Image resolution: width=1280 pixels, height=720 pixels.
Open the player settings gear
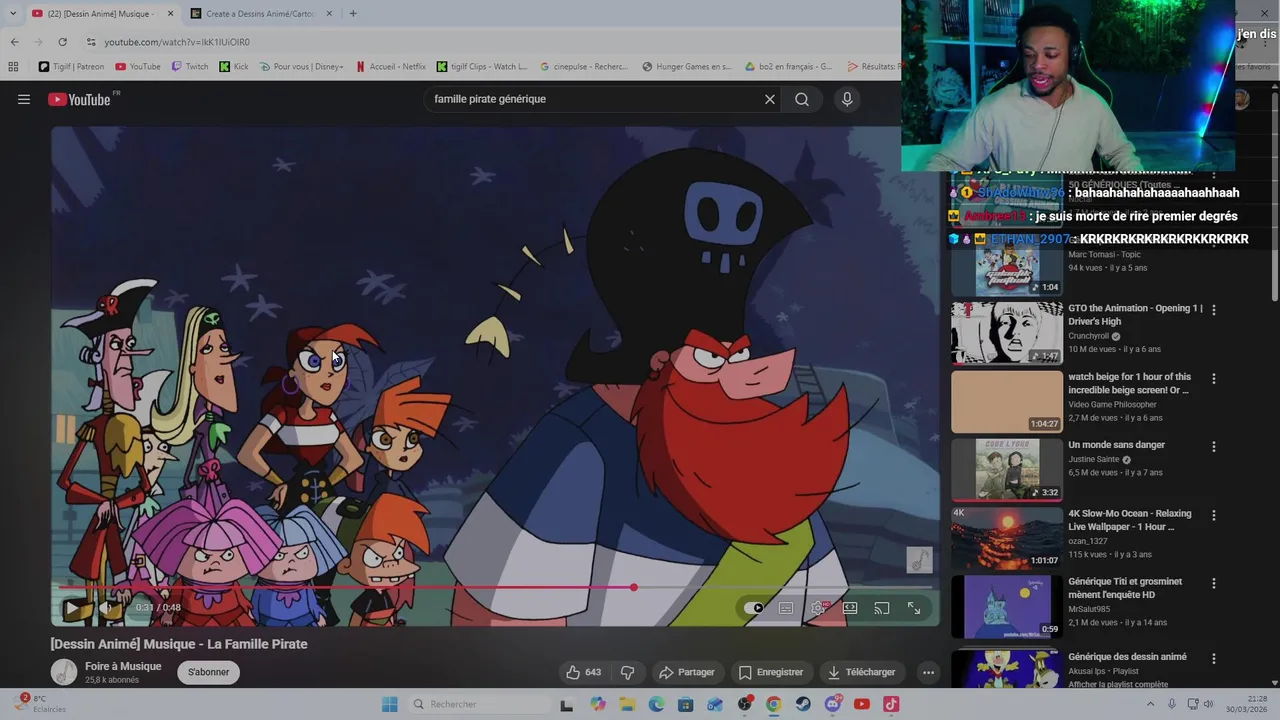[818, 608]
